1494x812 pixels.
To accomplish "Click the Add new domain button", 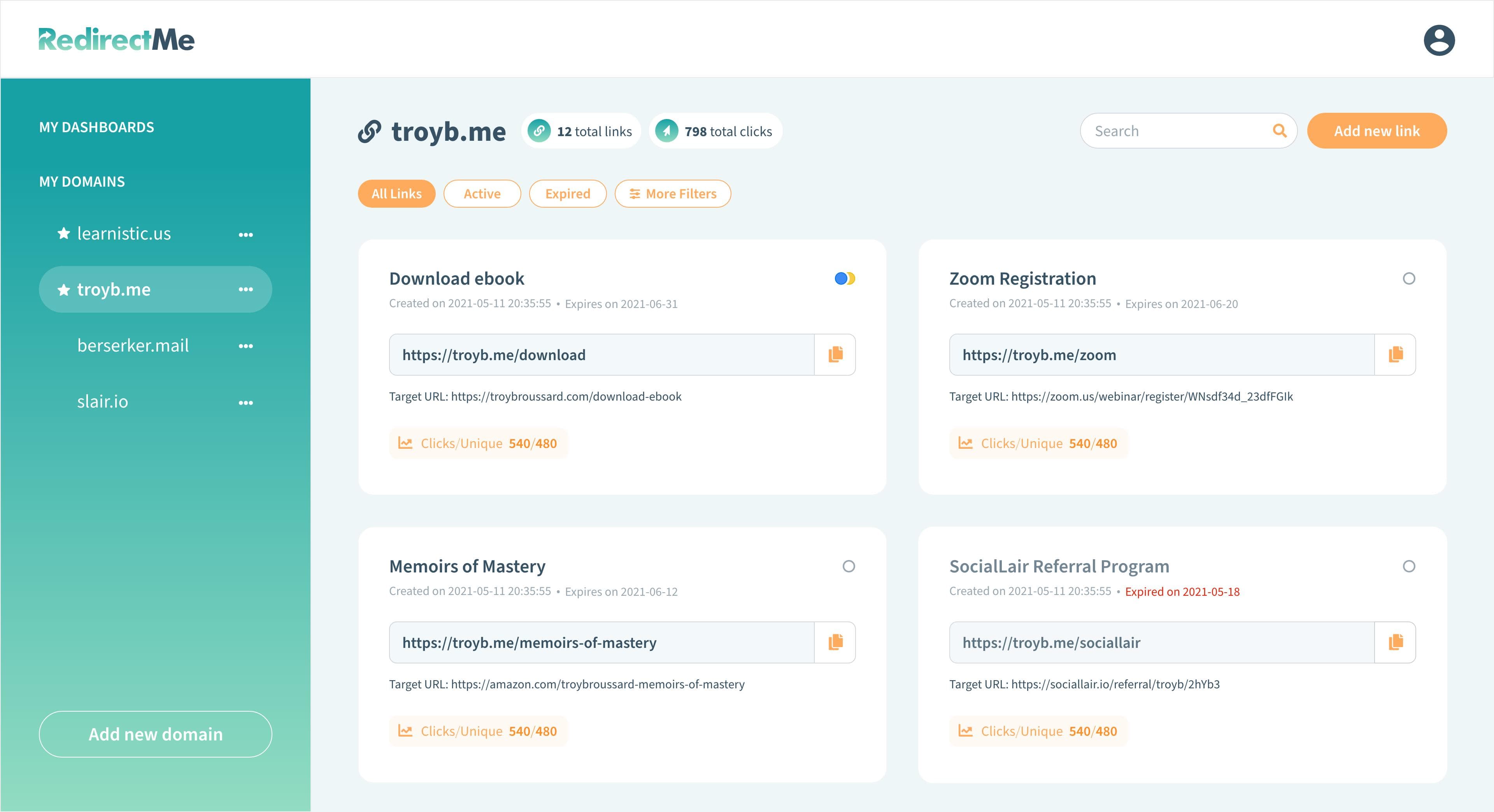I will click(x=156, y=734).
